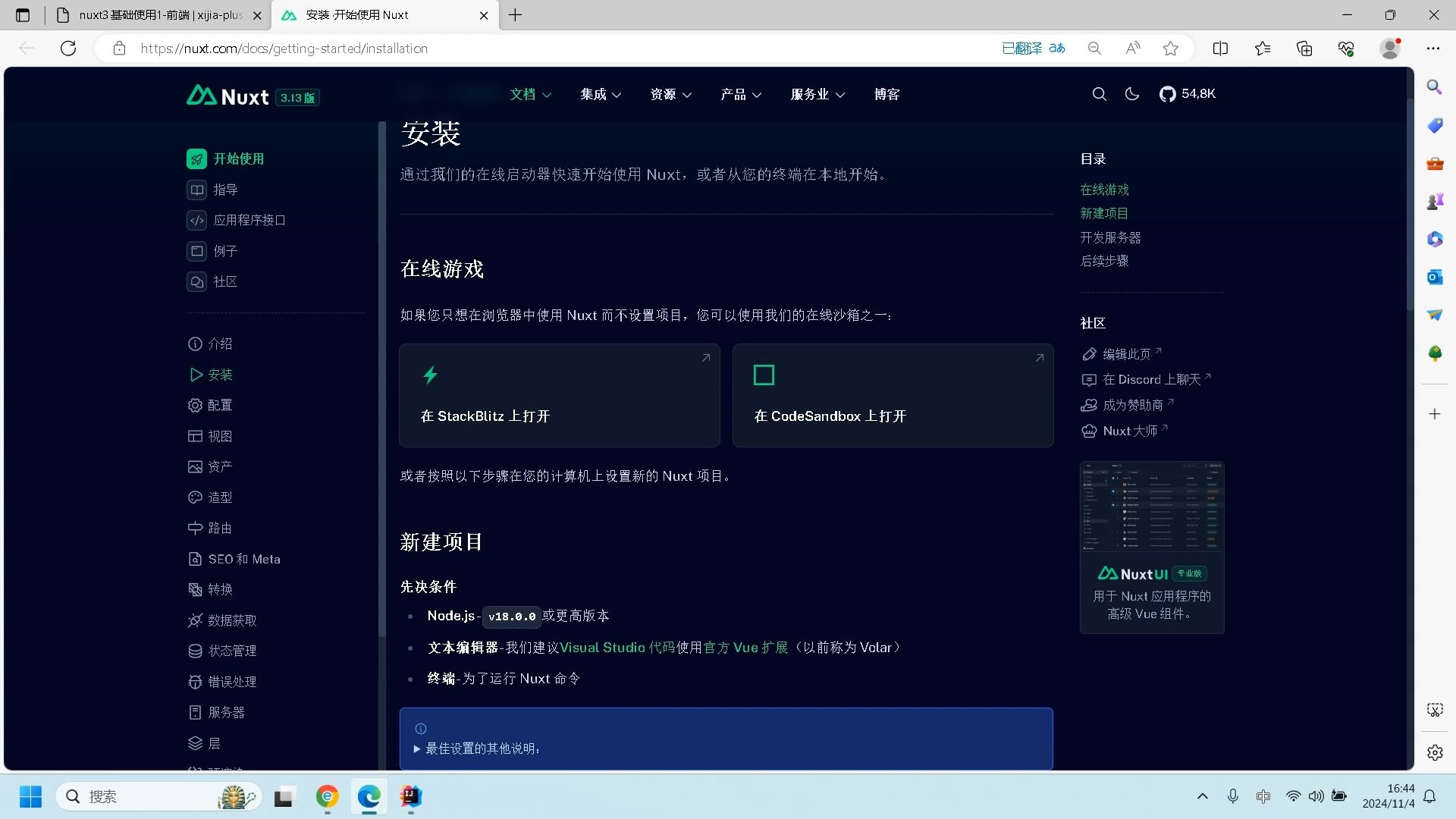Image resolution: width=1456 pixels, height=819 pixels.
Task: Open new browser tab plus button
Action: pyautogui.click(x=515, y=15)
